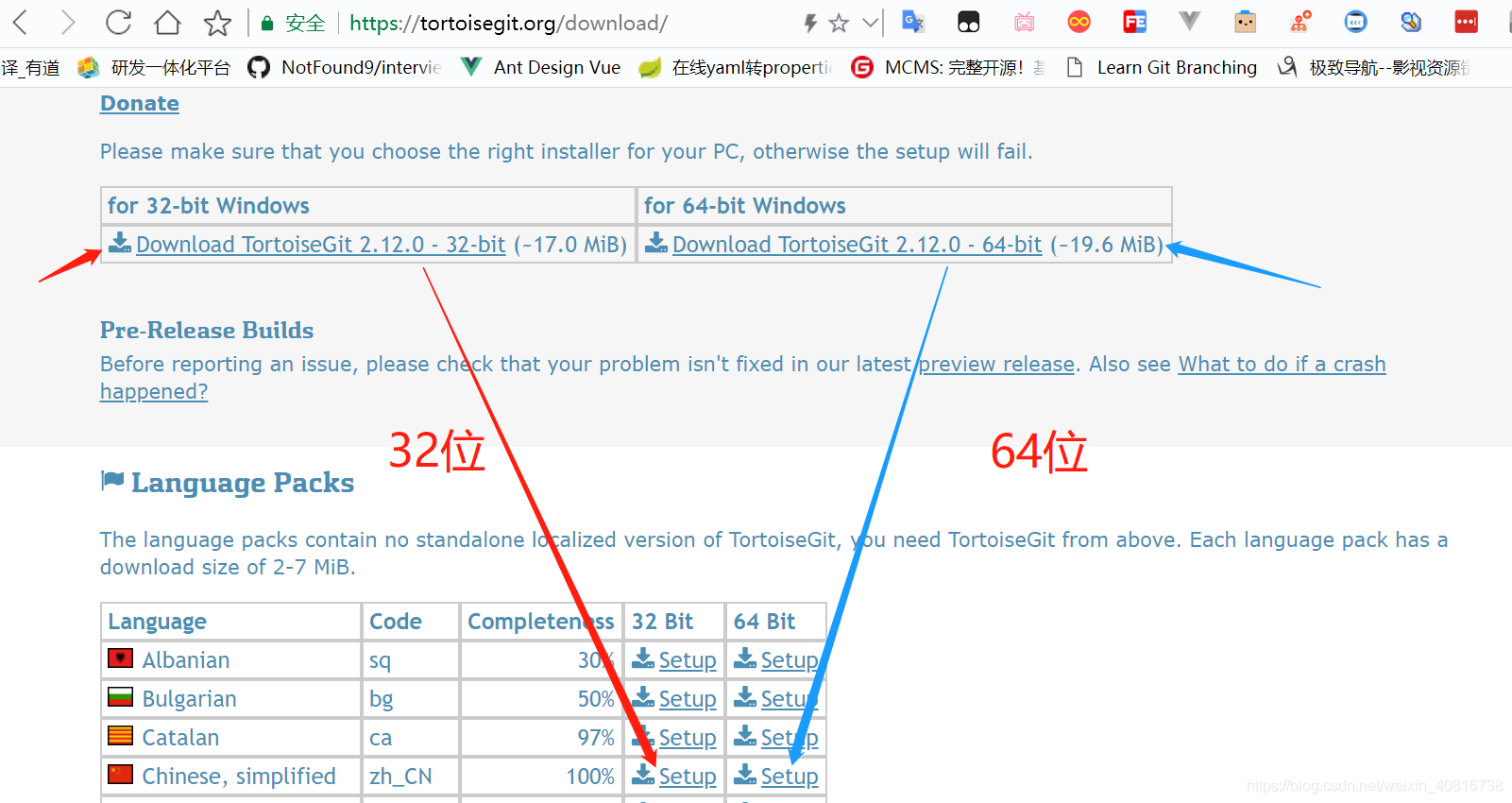Download Chinese, simplified 32 Bit Setup

(x=687, y=777)
